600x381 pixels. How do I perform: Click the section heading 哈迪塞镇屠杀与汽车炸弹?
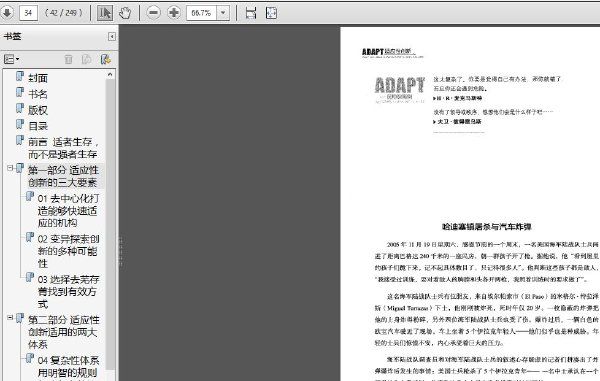[x=486, y=227]
